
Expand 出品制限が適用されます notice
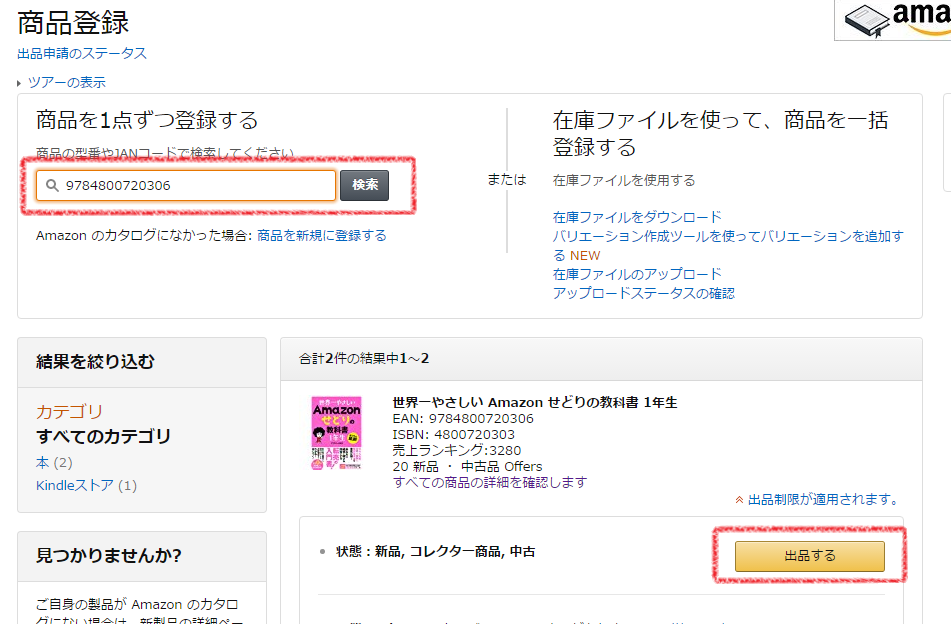click(x=816, y=500)
